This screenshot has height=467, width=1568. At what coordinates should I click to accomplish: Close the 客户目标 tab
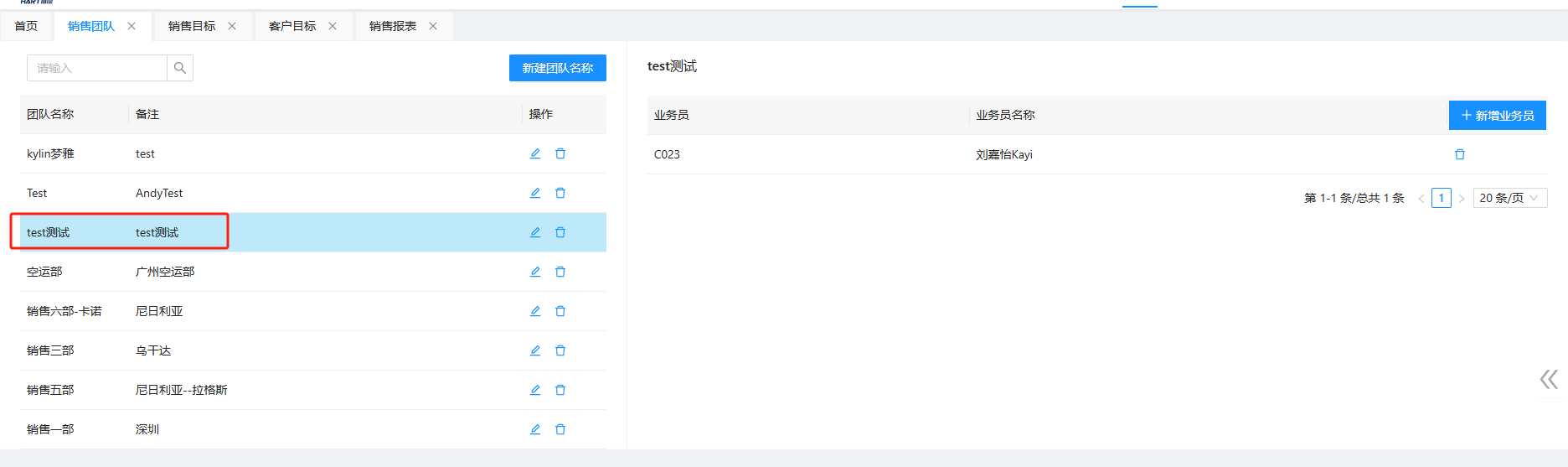[x=333, y=26]
